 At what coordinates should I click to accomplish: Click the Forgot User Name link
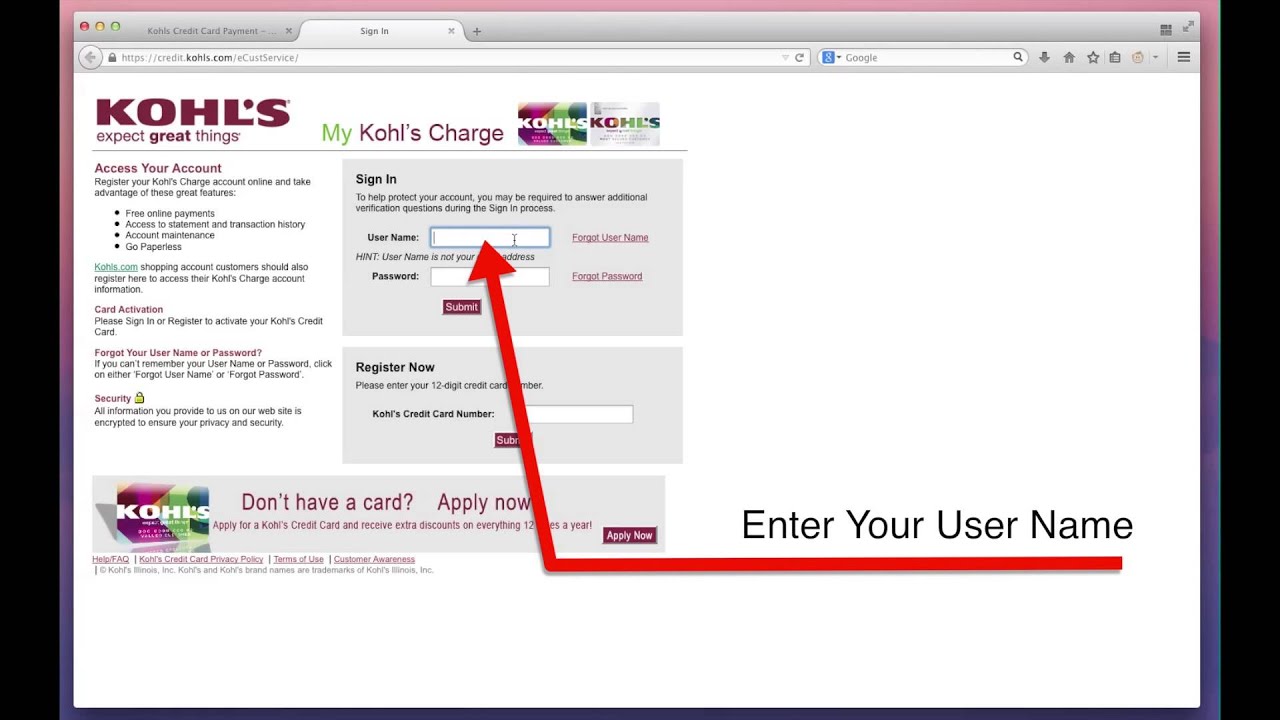tap(610, 238)
